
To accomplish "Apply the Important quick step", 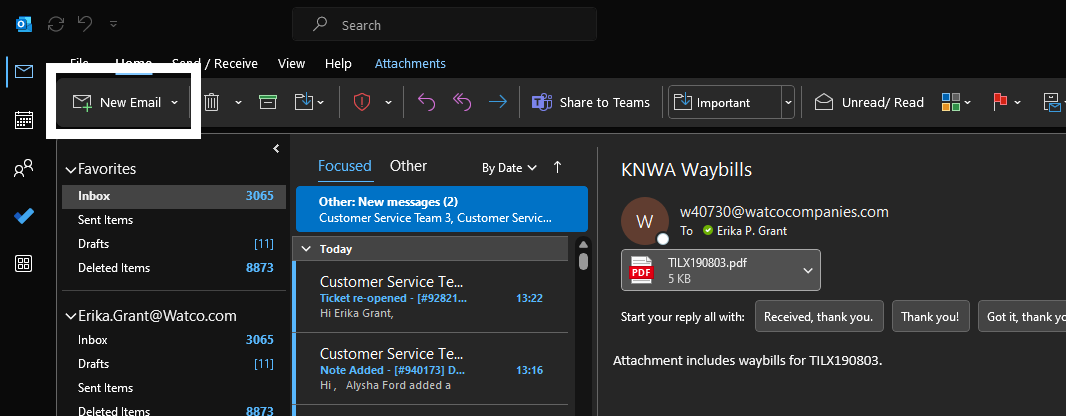I will pos(724,103).
